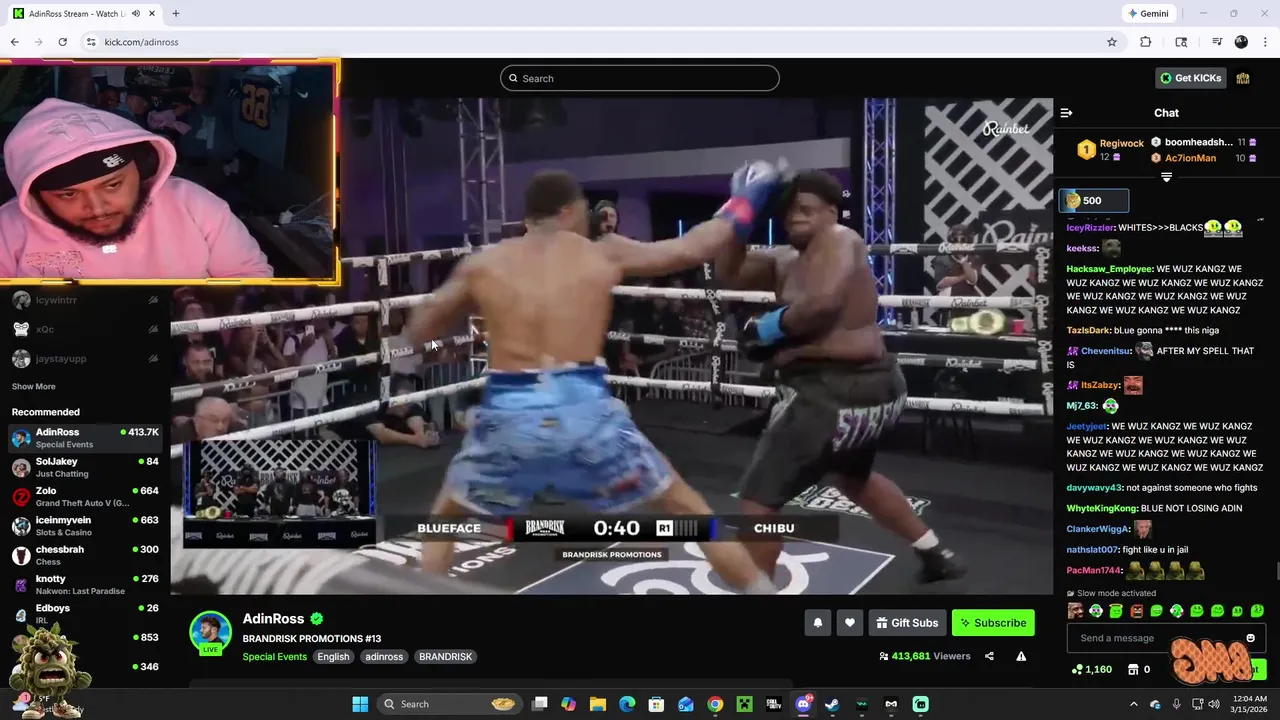Click the chat scrollbar
This screenshot has width=1280, height=720.
pyautogui.click(x=1276, y=572)
